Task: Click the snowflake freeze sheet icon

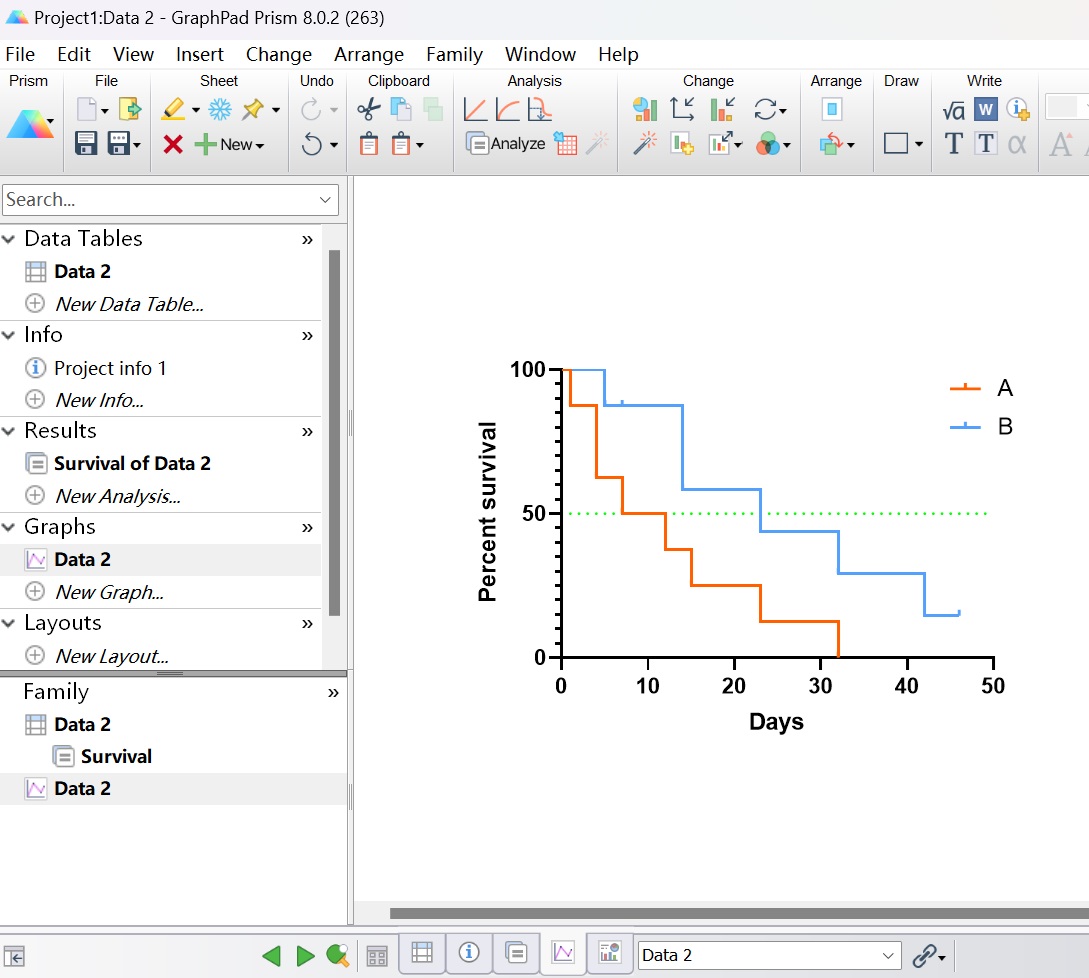Action: coord(220,109)
